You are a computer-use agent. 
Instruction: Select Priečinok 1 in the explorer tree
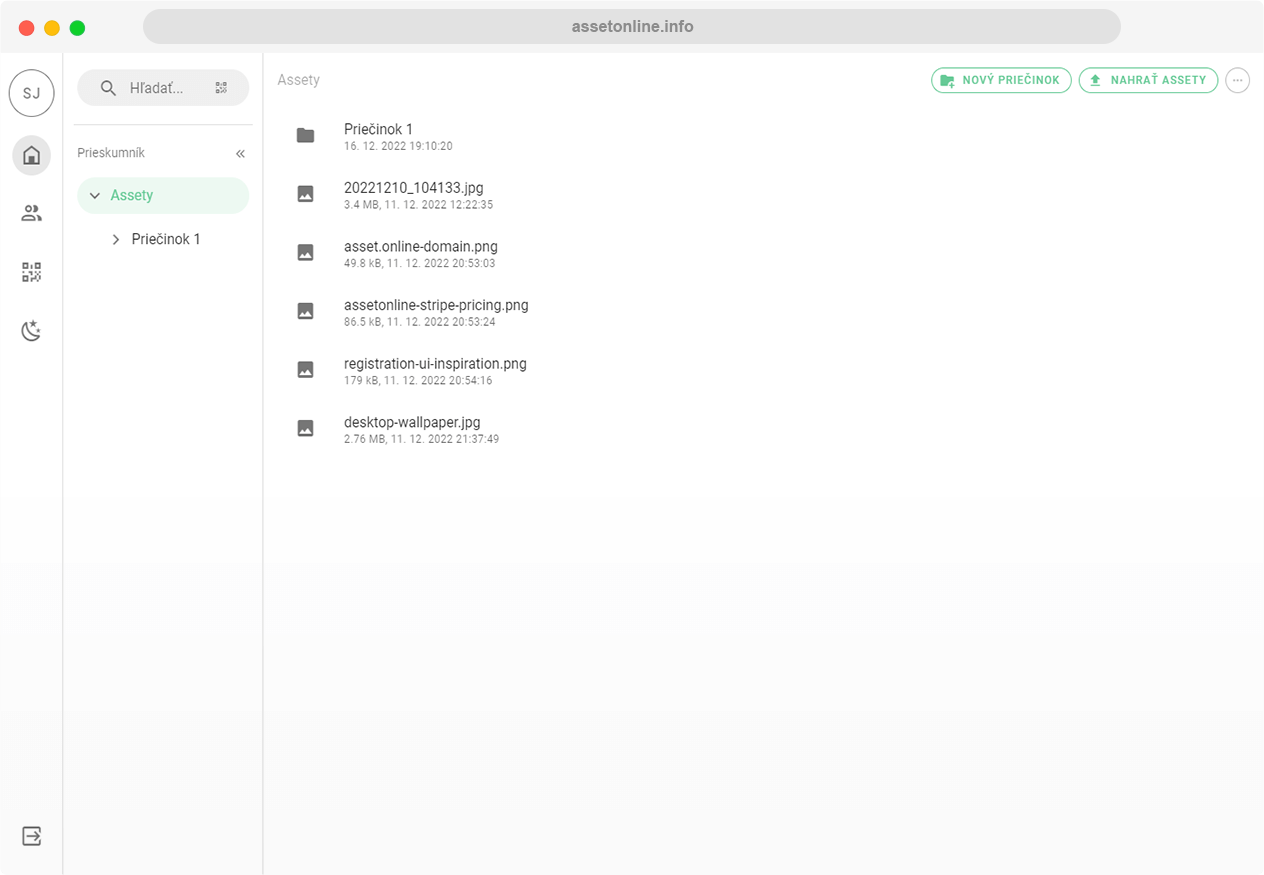[x=166, y=240]
